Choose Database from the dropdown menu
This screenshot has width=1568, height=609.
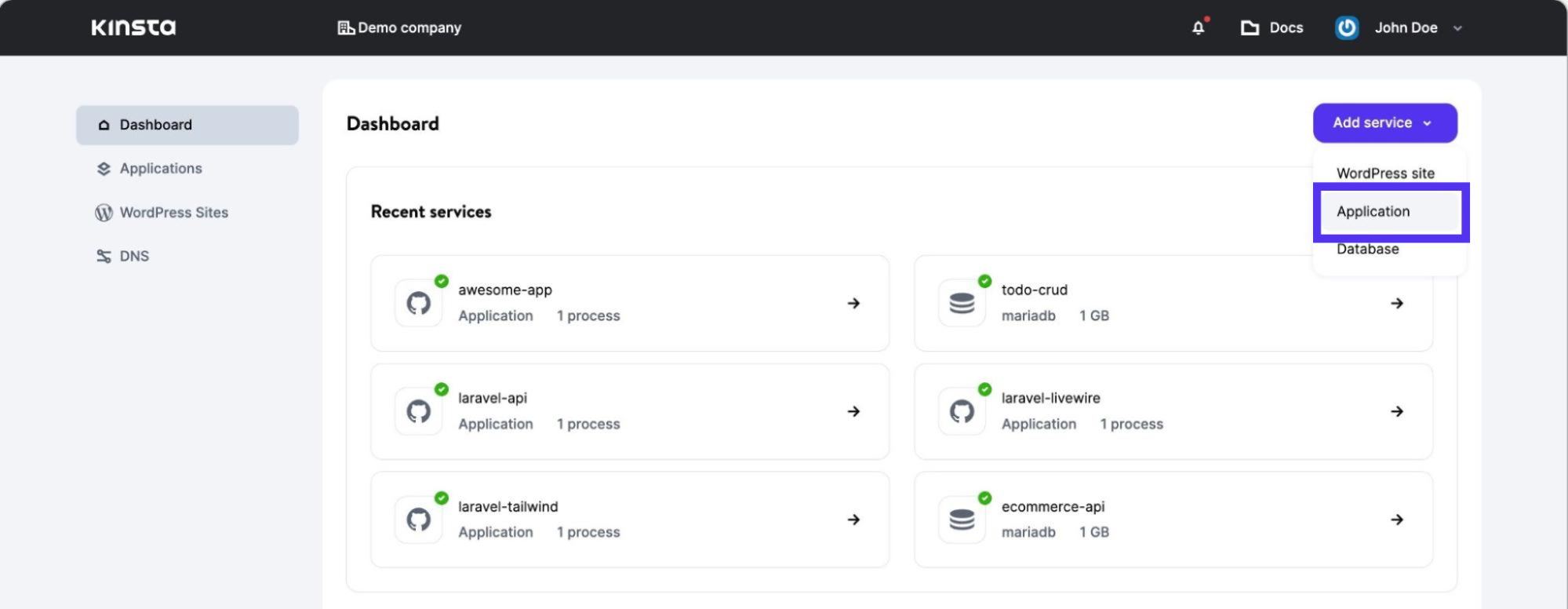(x=1367, y=250)
